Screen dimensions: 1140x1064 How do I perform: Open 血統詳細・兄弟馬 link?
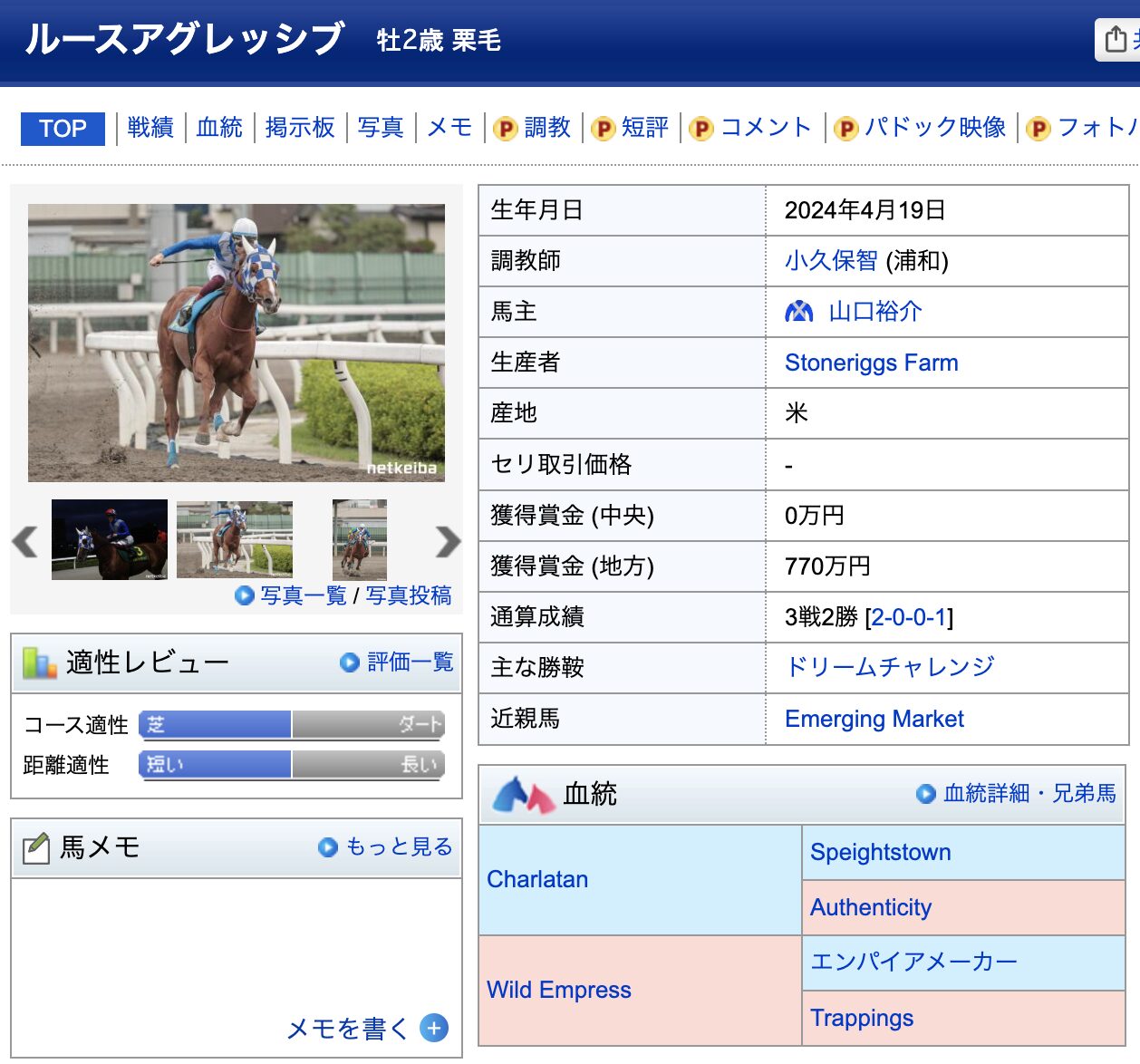(1029, 794)
